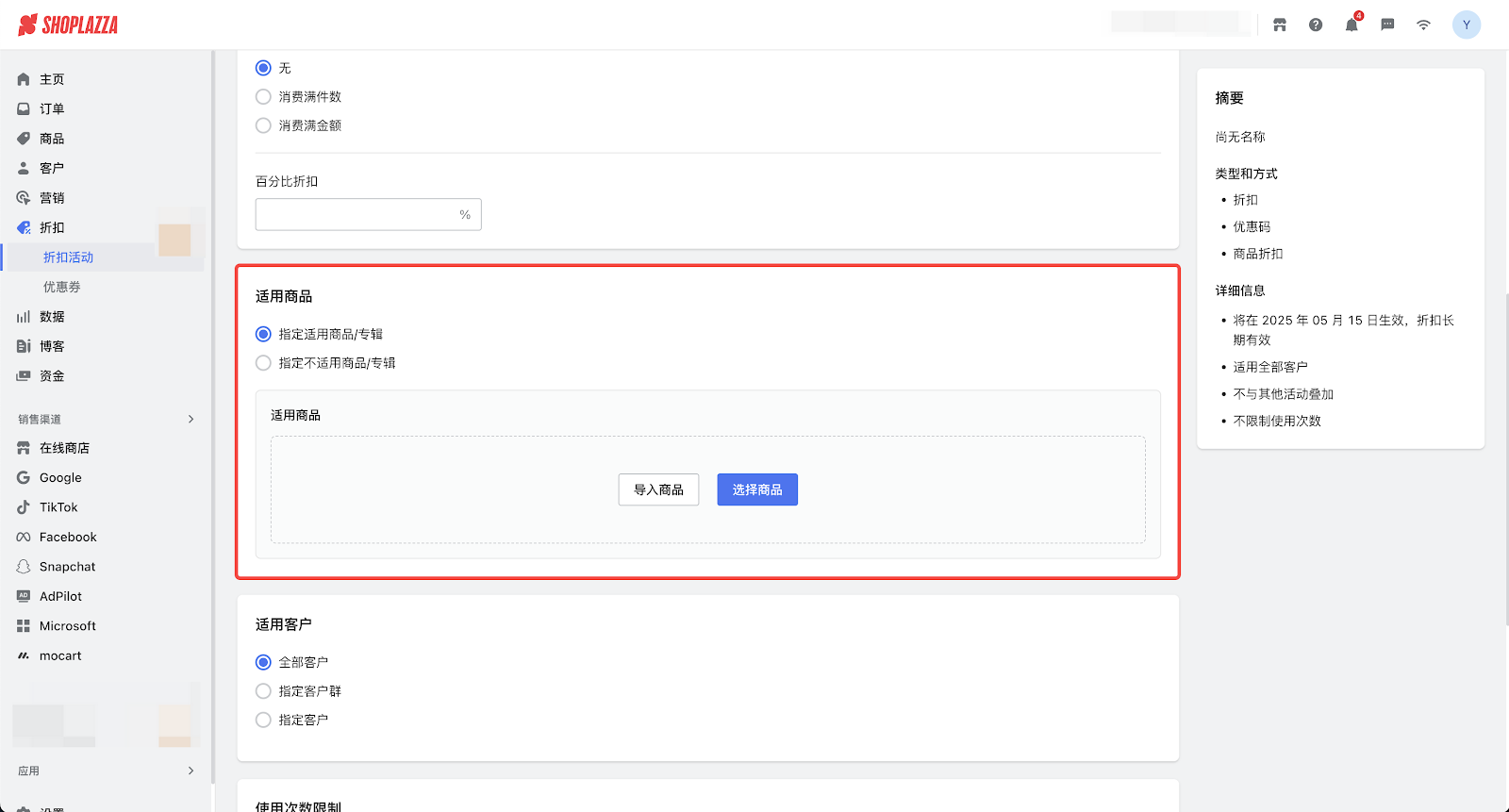This screenshot has width=1509, height=812.
Task: Open 订单 in the sidebar
Action: 52,109
